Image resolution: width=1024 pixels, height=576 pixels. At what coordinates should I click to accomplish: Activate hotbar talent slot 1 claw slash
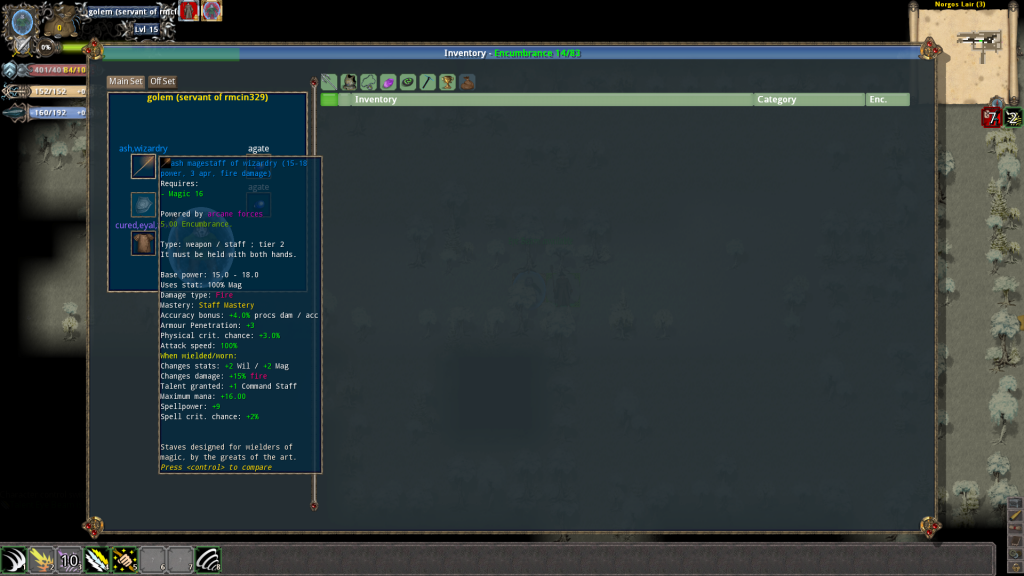(14, 560)
